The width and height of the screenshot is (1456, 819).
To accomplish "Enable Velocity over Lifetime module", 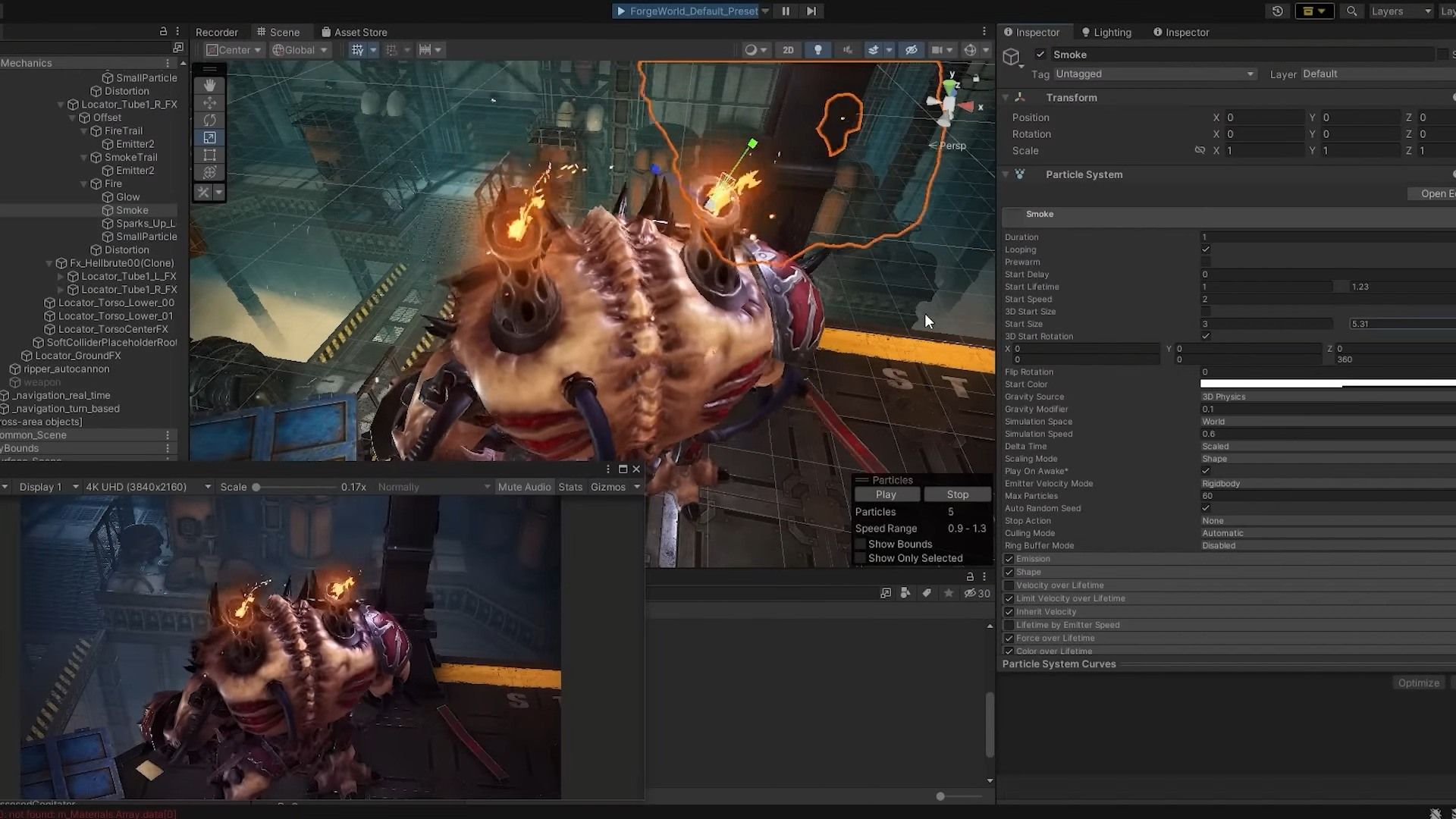I will [1009, 585].
